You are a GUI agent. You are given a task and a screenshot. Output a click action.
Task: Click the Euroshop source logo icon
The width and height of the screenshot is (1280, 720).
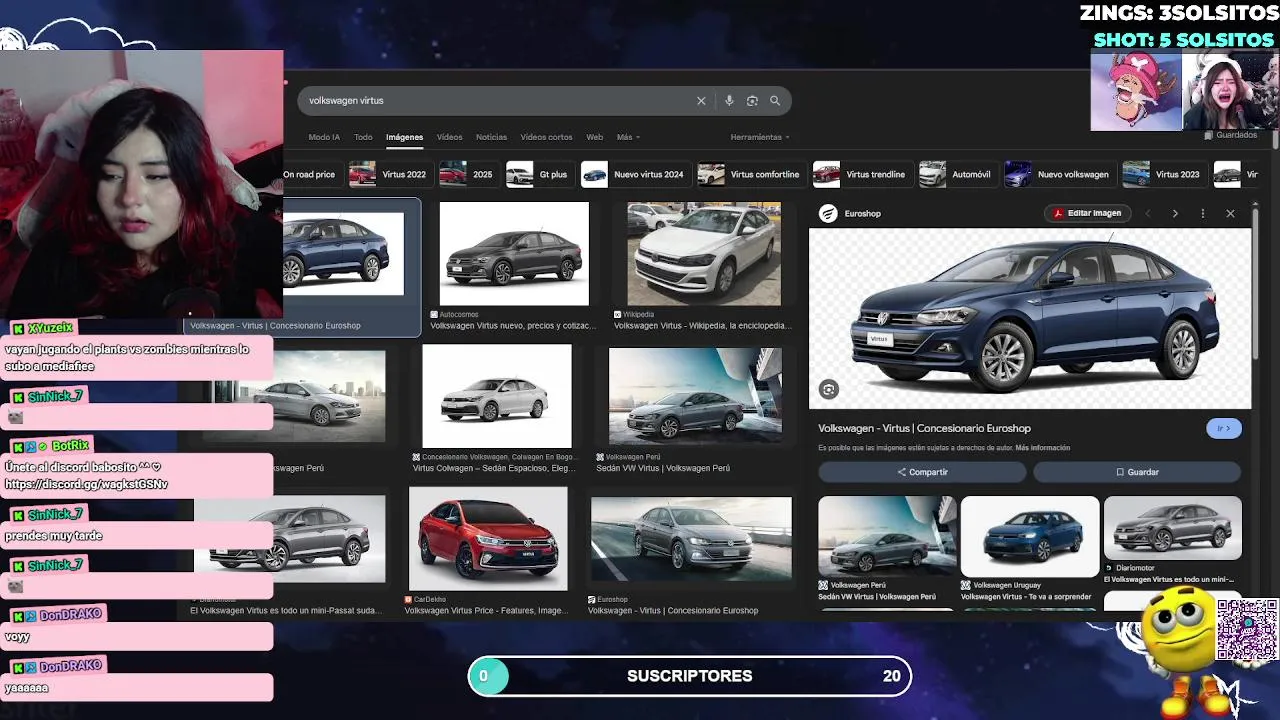click(828, 213)
